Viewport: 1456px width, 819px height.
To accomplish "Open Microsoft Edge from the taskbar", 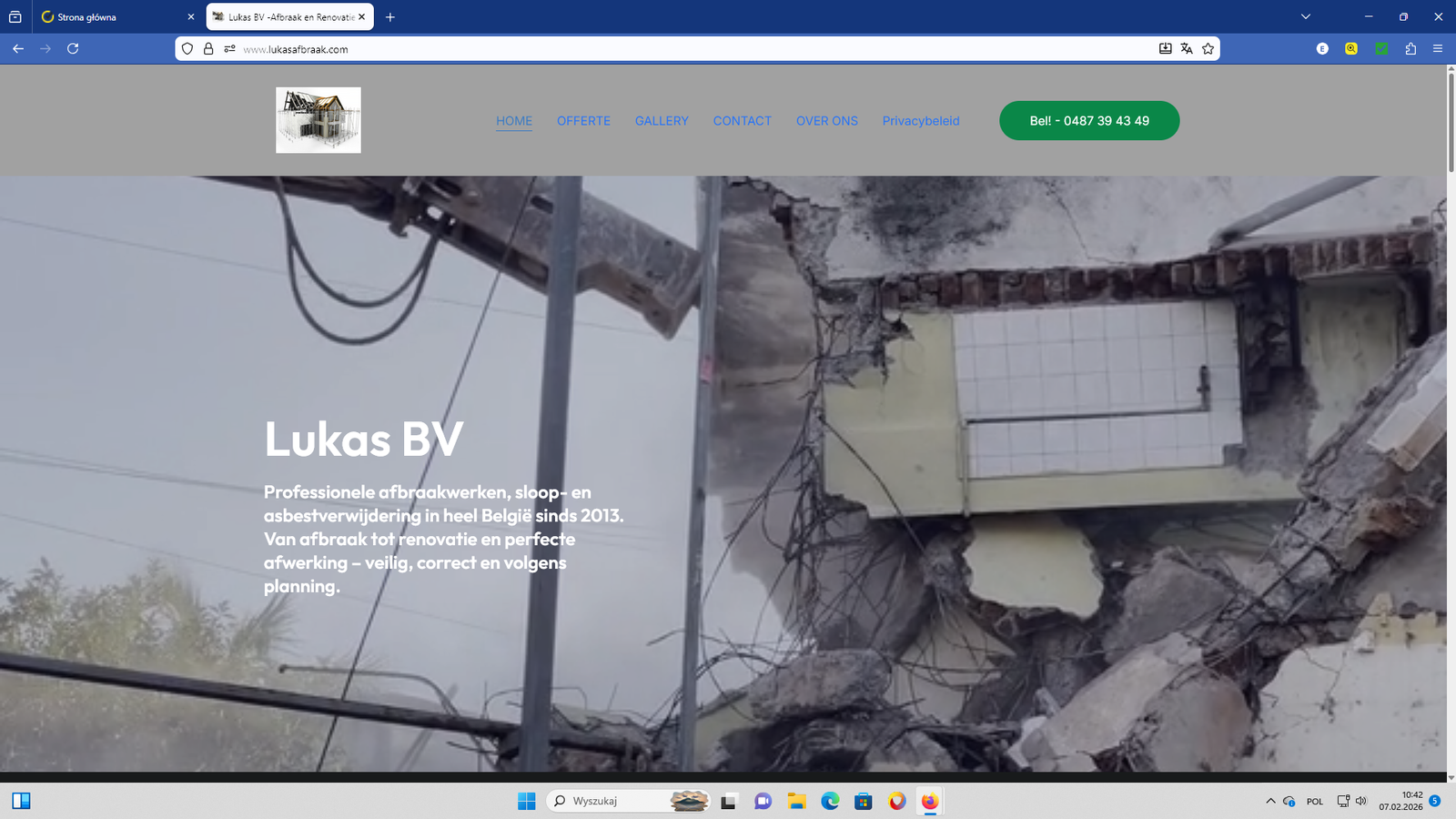I will point(830,801).
